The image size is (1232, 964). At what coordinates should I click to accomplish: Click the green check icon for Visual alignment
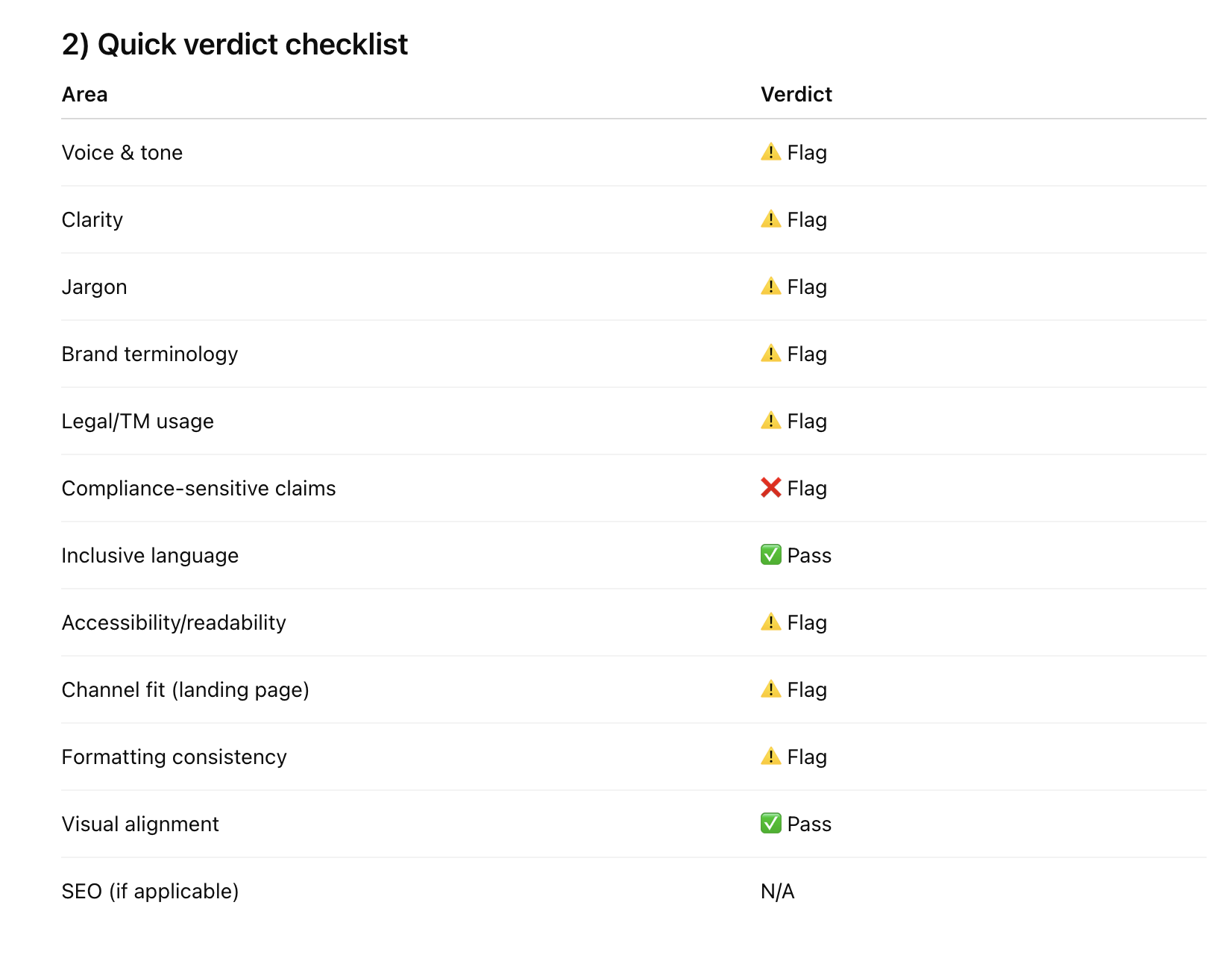[770, 824]
